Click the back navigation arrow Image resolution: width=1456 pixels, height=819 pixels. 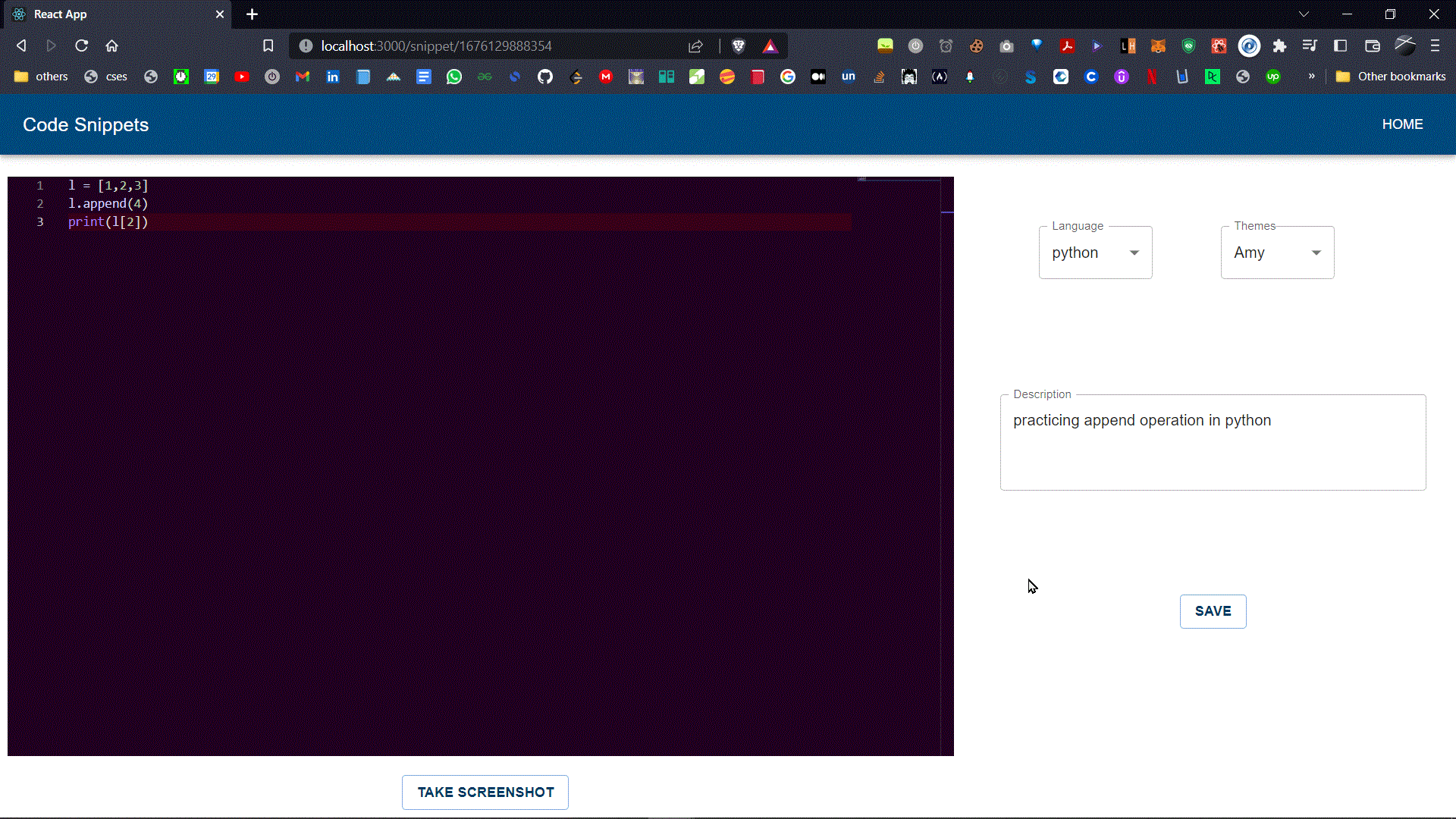pos(20,46)
